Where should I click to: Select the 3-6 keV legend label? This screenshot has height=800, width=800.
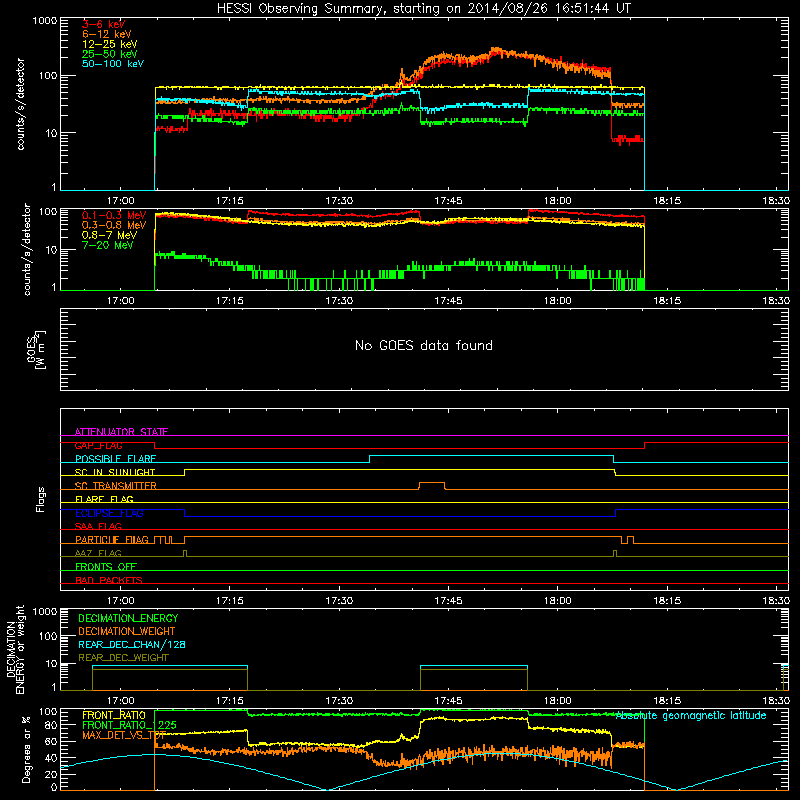[x=104, y=24]
